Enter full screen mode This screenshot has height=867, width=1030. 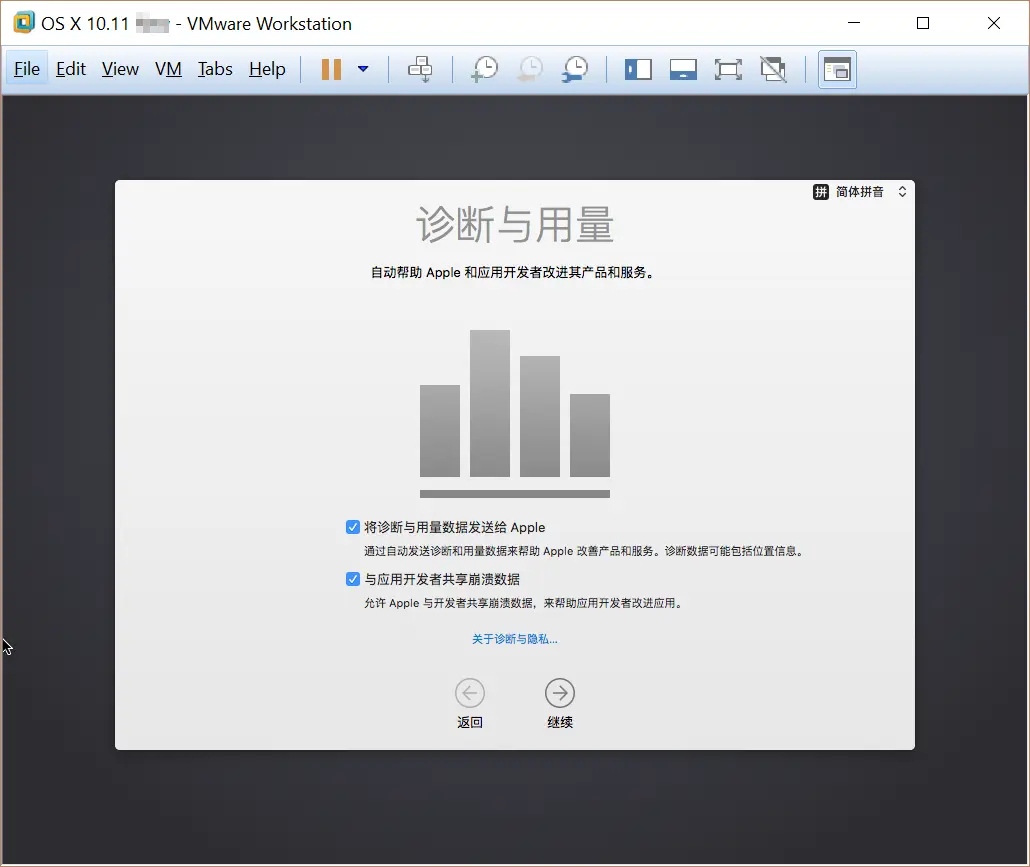click(x=728, y=69)
